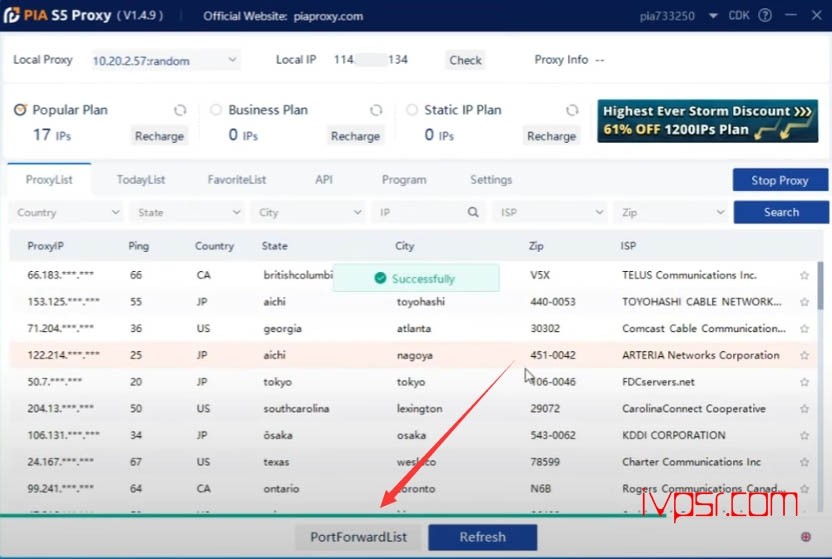Viewport: 832px width, 559px height.
Task: Click the nagoya city cell
Action: tap(415, 355)
